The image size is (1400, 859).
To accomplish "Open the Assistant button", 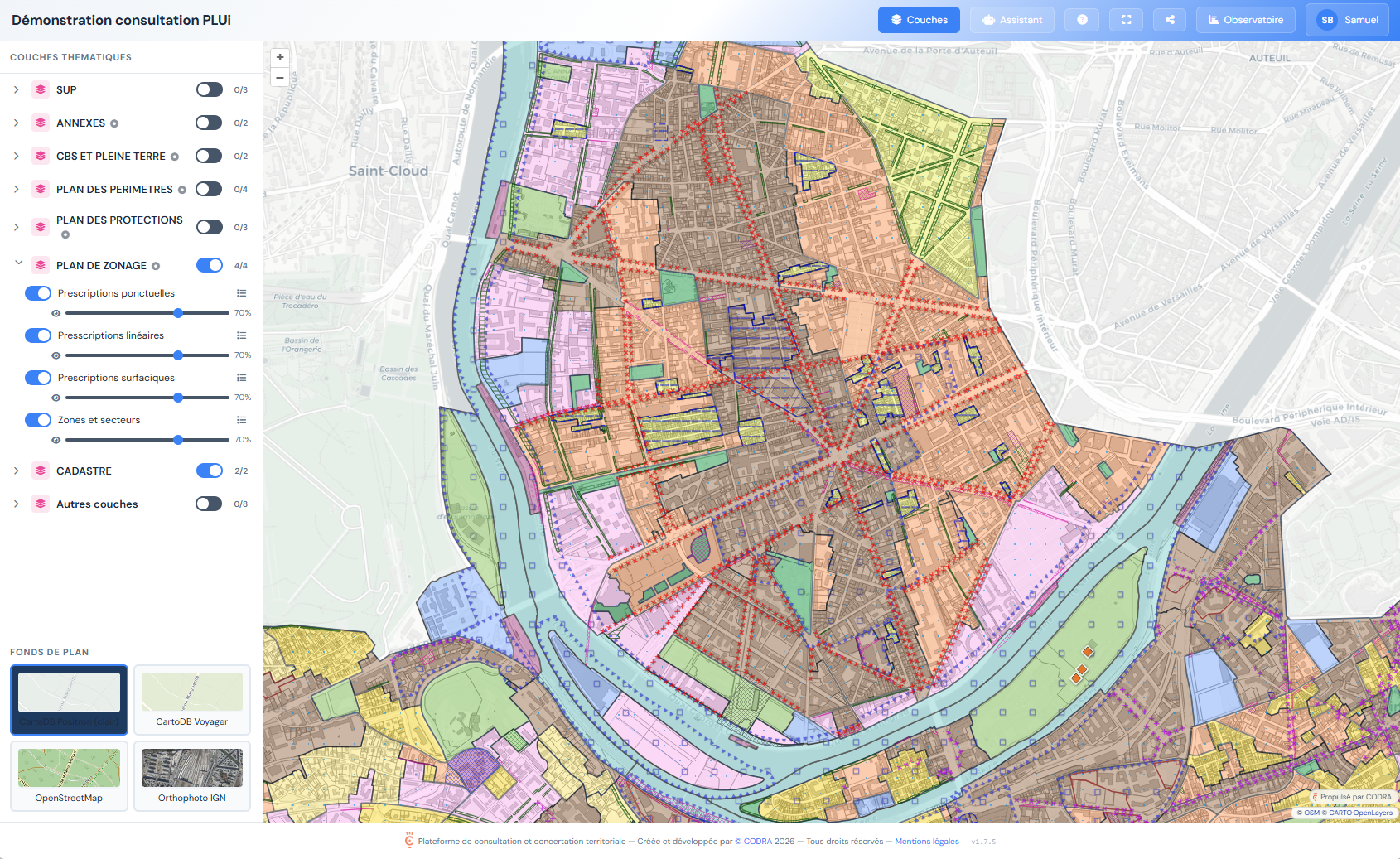I will click(1011, 20).
